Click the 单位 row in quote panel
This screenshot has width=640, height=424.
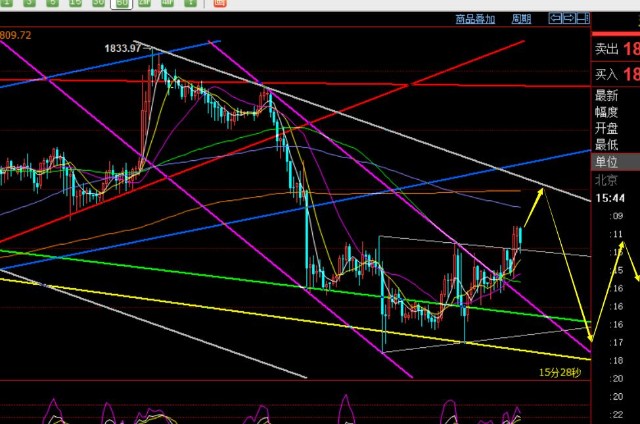[x=607, y=161]
